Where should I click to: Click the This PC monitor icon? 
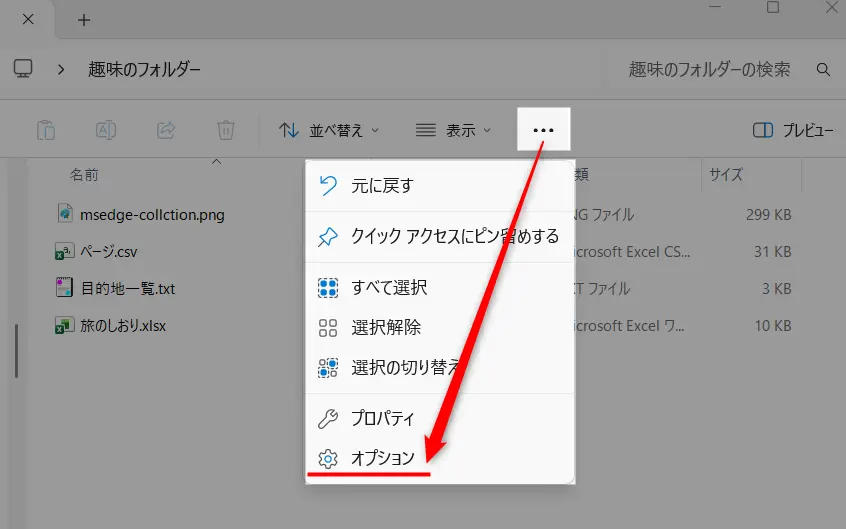pyautogui.click(x=23, y=69)
